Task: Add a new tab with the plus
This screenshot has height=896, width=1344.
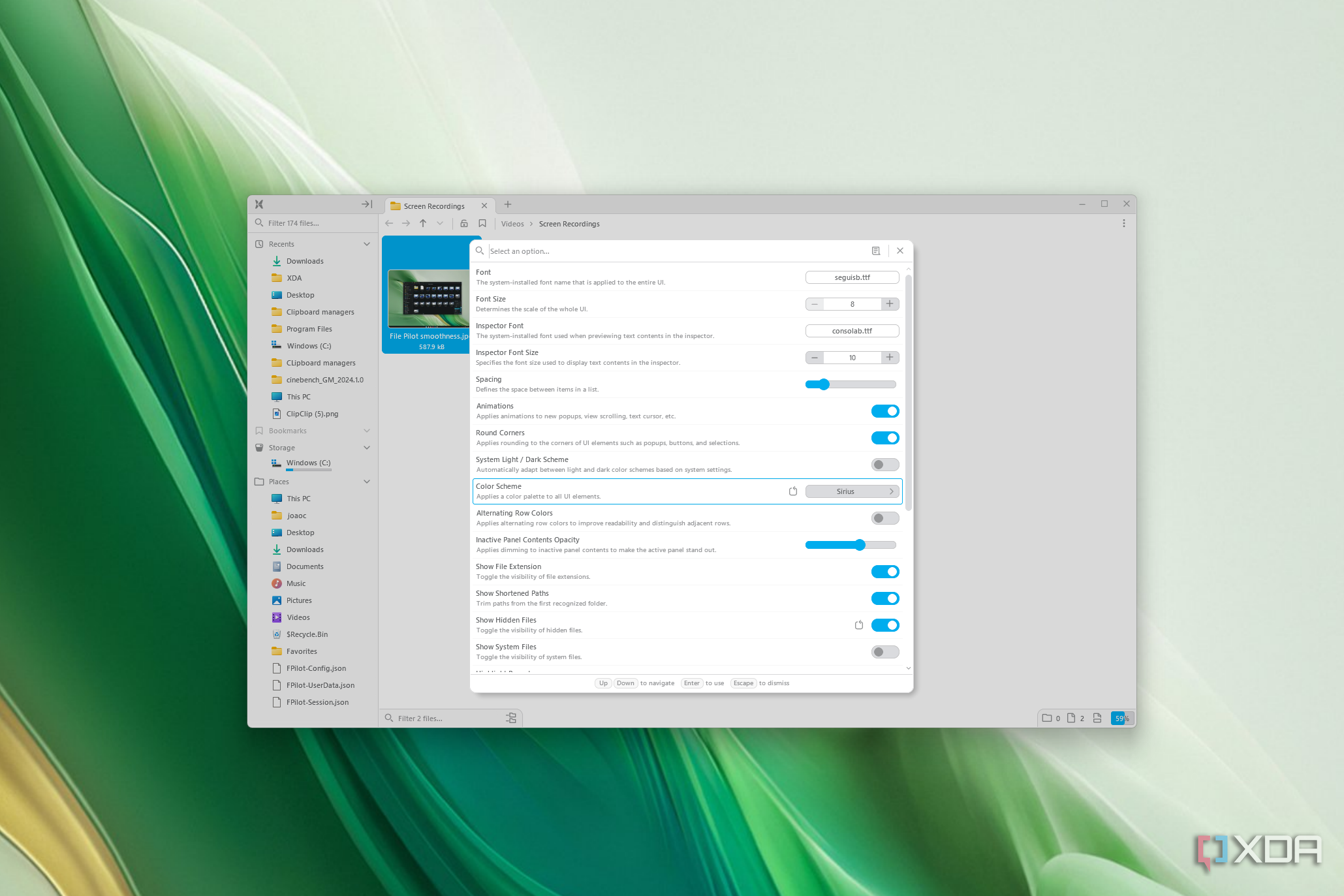Action: click(x=508, y=204)
